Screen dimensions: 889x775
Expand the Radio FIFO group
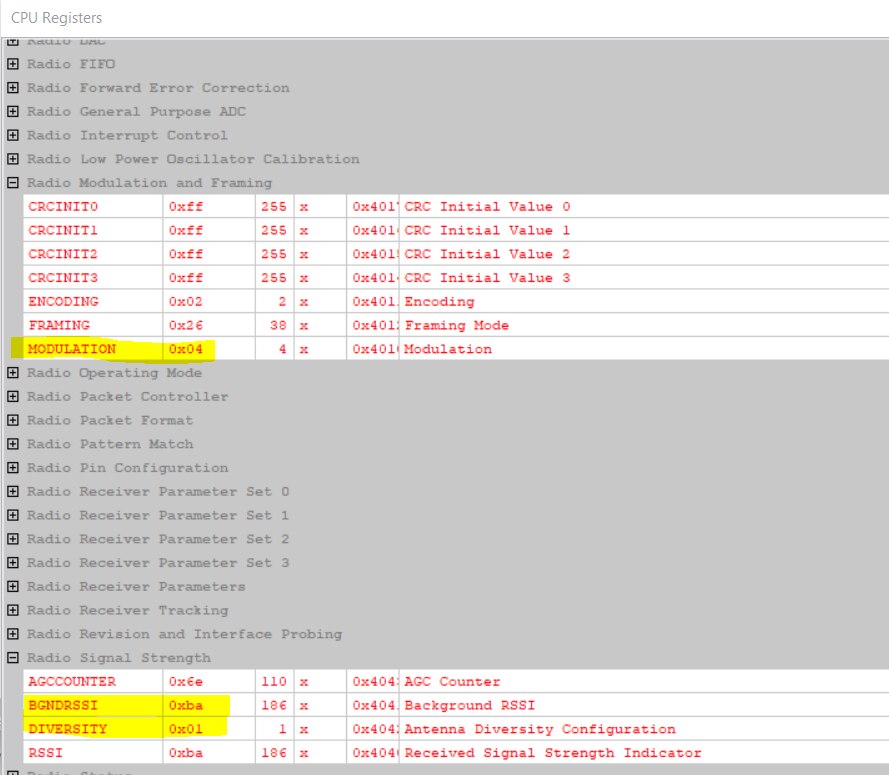[13, 64]
